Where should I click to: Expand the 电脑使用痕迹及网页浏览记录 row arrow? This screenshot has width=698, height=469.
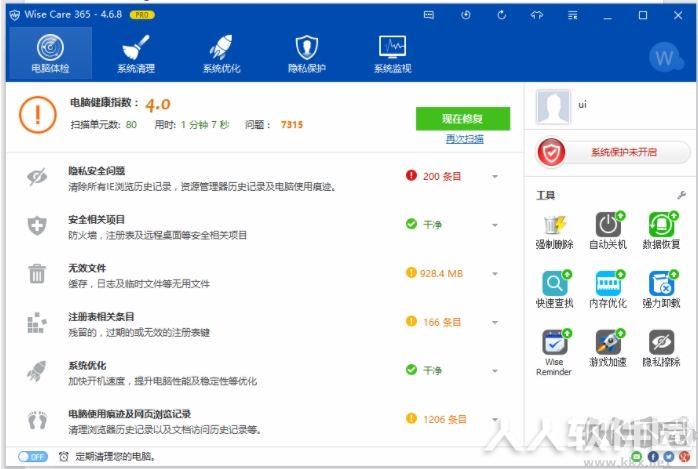point(495,419)
